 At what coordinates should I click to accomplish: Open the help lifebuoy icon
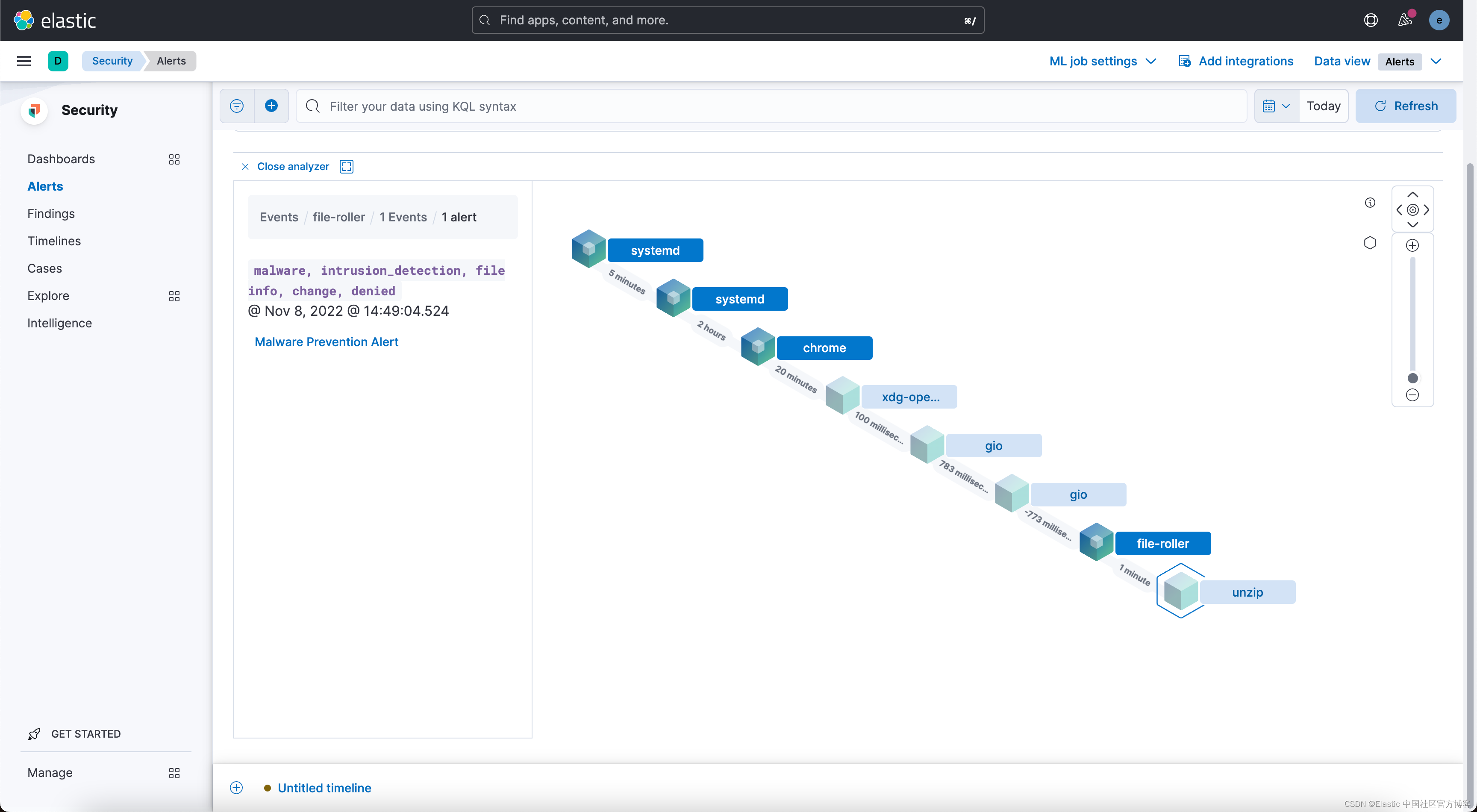(1370, 20)
